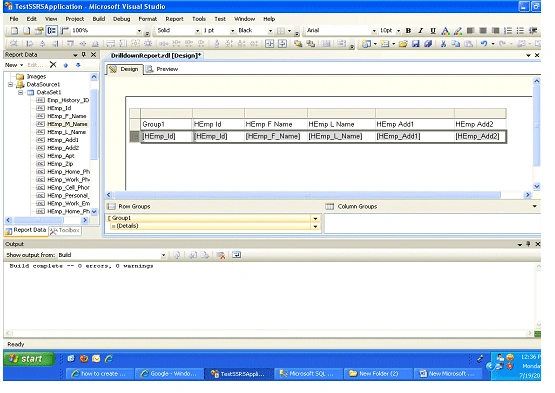Image resolution: width=555 pixels, height=393 pixels.
Task: Pin the Report Data panel
Action: point(84,55)
